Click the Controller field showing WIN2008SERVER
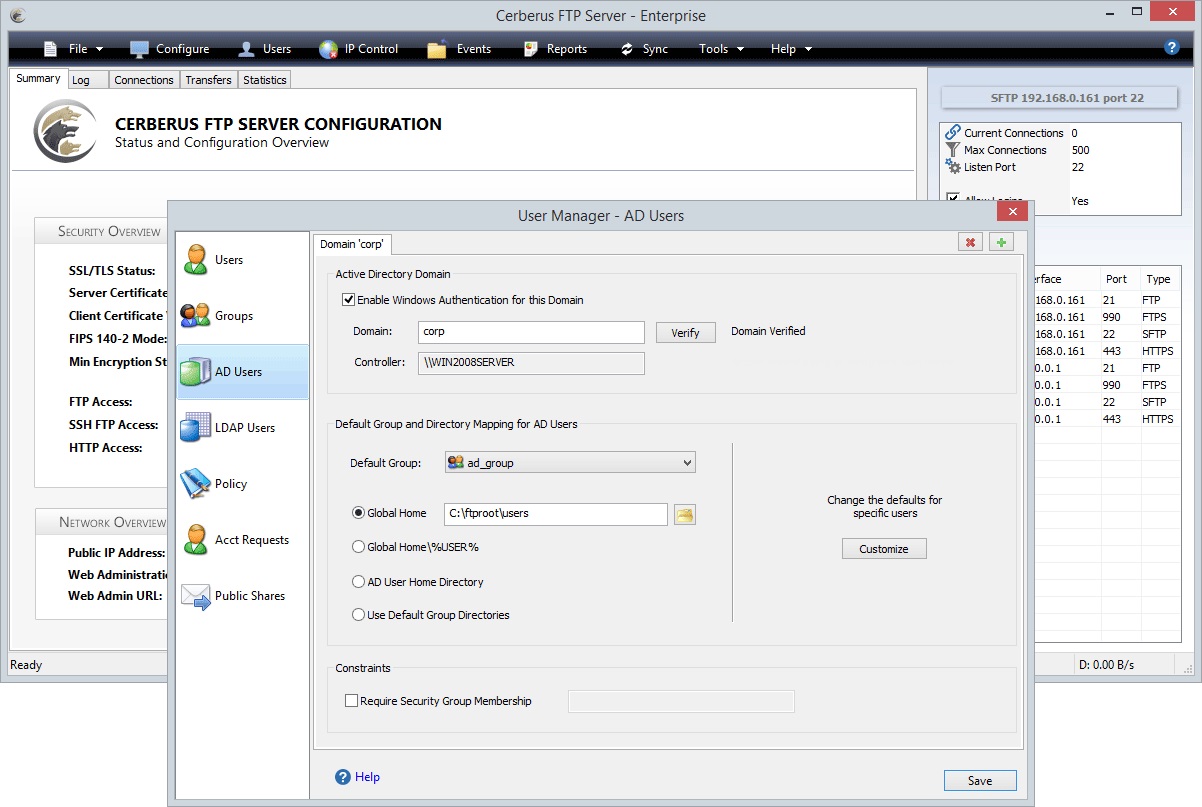This screenshot has height=807, width=1202. click(531, 363)
